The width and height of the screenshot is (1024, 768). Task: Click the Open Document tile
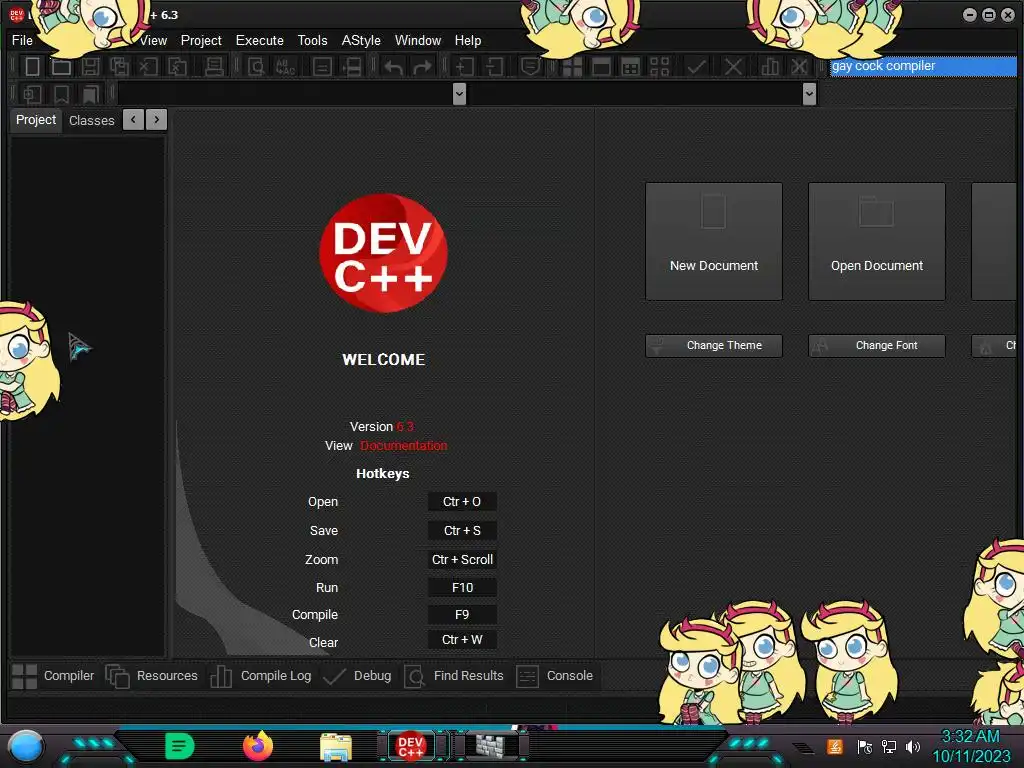click(877, 241)
